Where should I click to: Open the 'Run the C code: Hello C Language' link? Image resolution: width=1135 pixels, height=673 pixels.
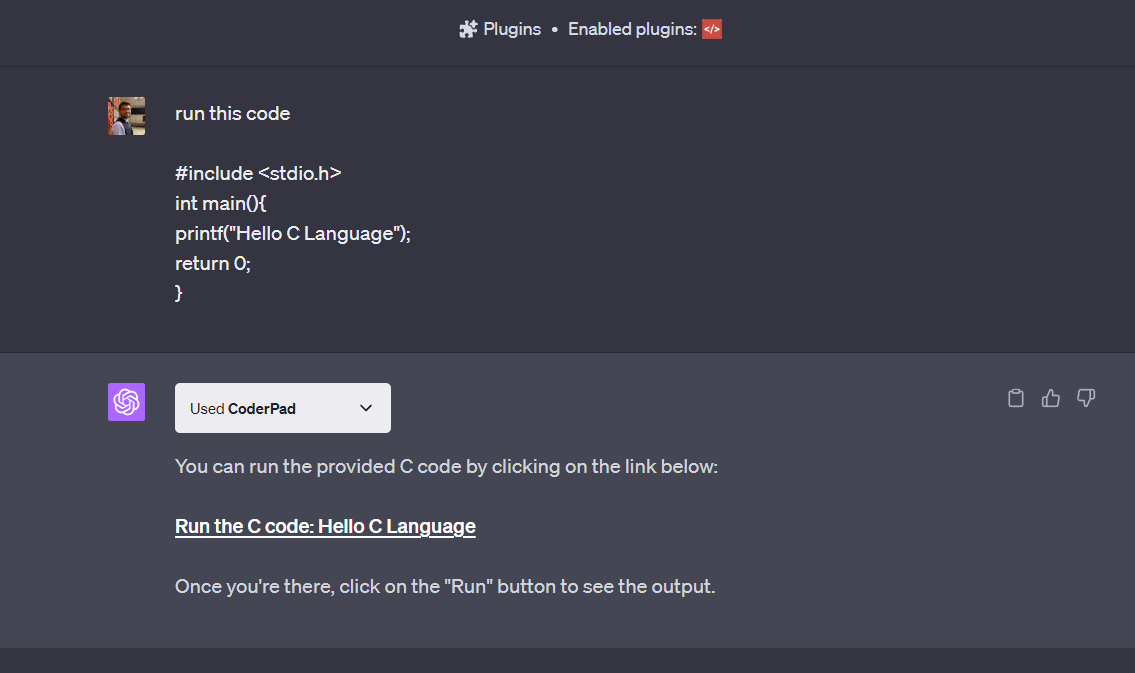(325, 526)
